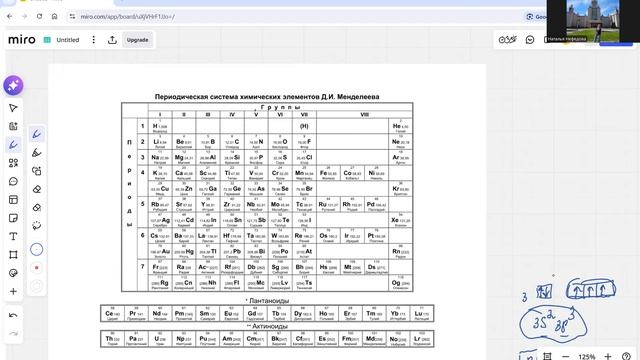
Task: Open Miro AI assistant sparkle button
Action: [x=13, y=86]
